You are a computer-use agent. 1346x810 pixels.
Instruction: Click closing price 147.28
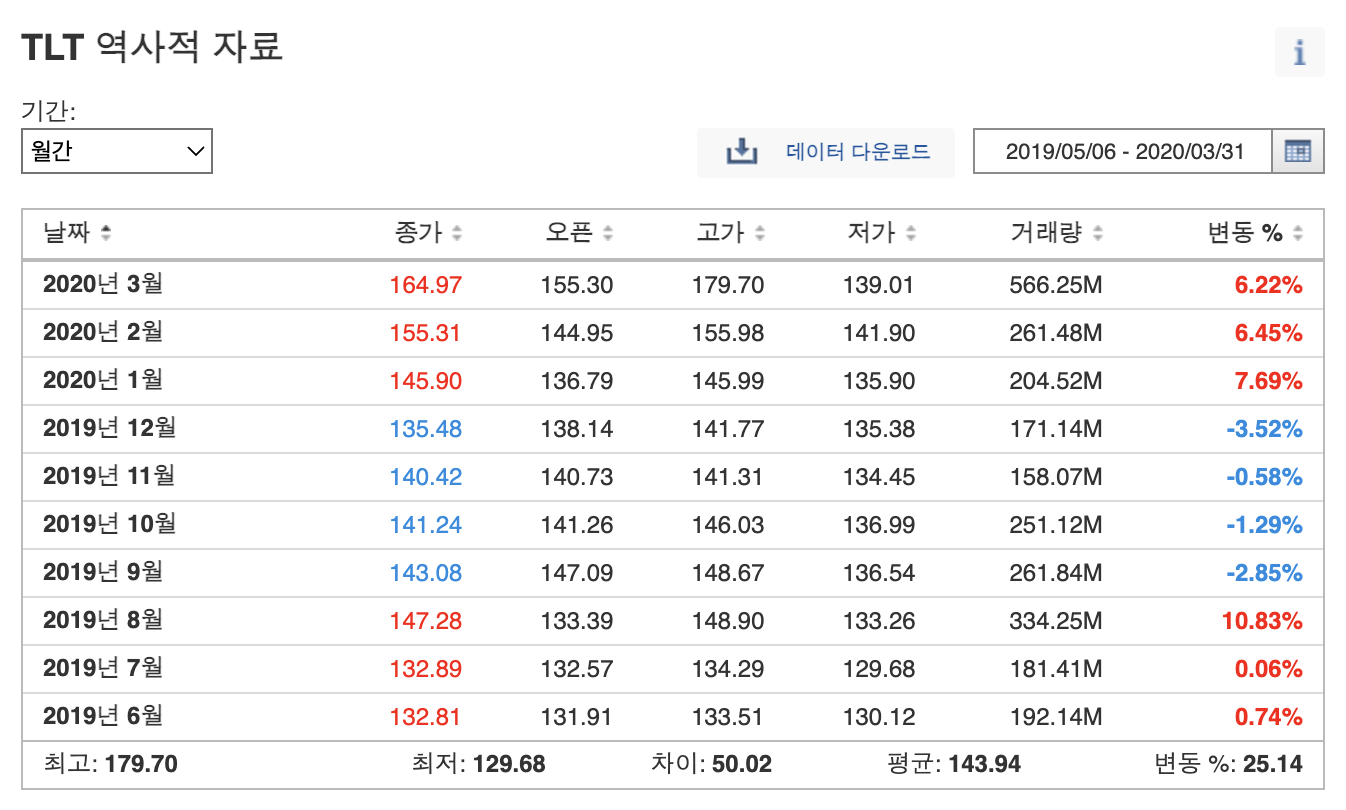click(426, 621)
